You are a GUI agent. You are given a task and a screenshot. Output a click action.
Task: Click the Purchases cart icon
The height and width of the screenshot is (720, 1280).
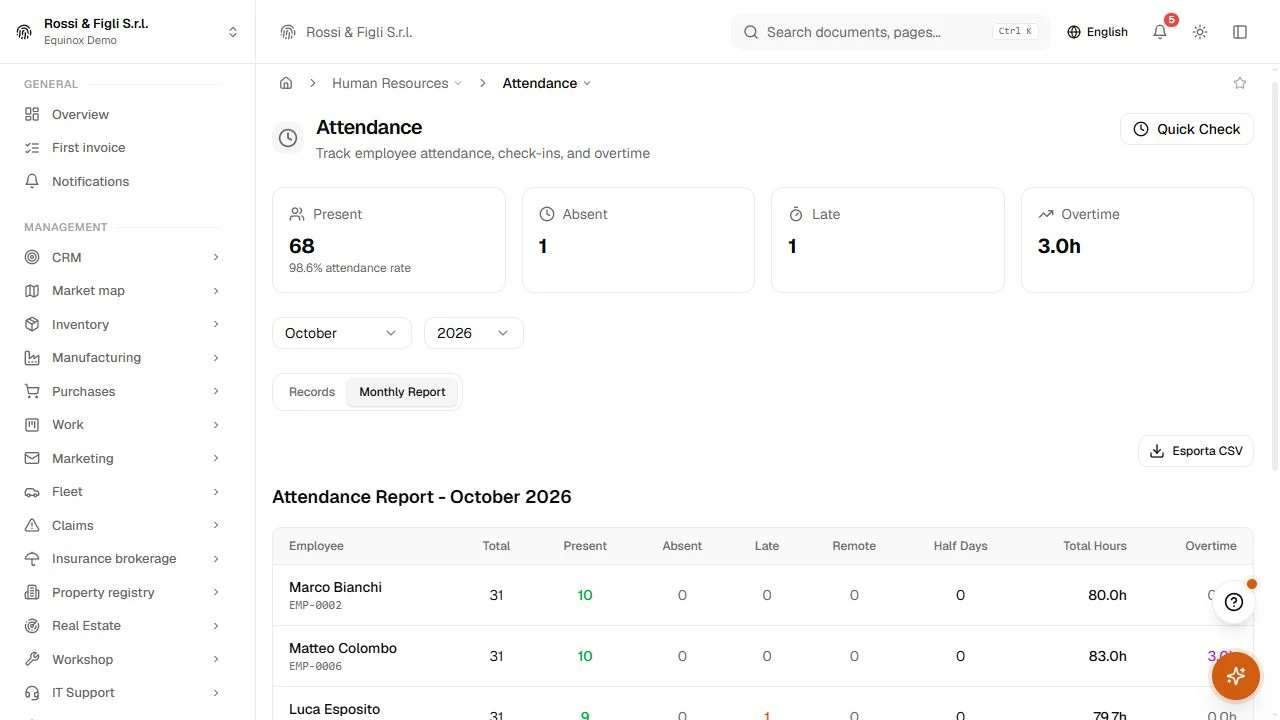click(x=32, y=391)
